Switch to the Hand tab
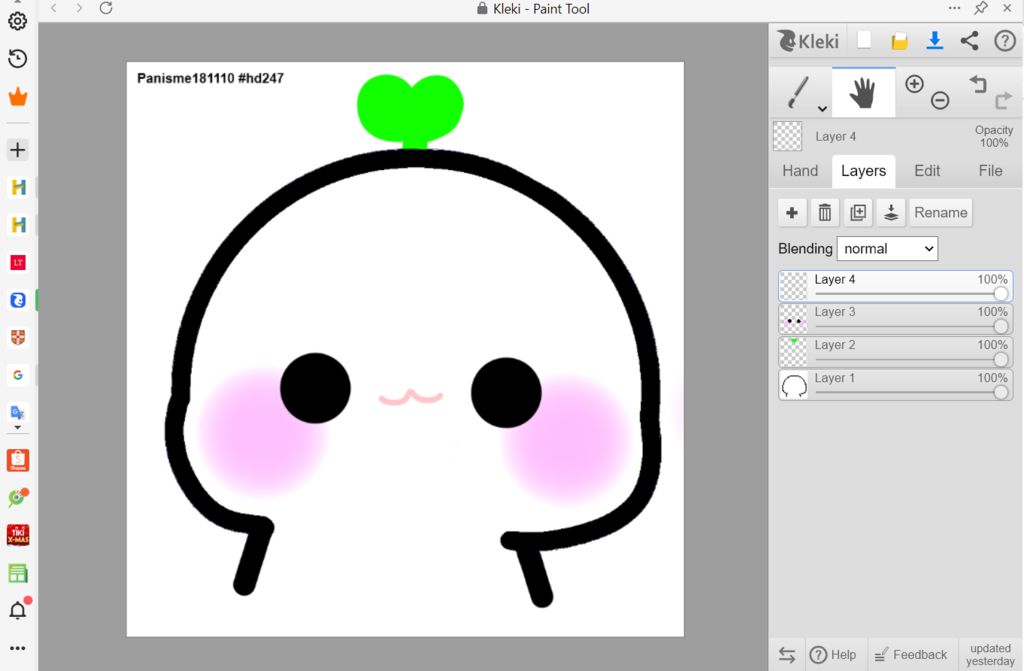 pos(800,171)
